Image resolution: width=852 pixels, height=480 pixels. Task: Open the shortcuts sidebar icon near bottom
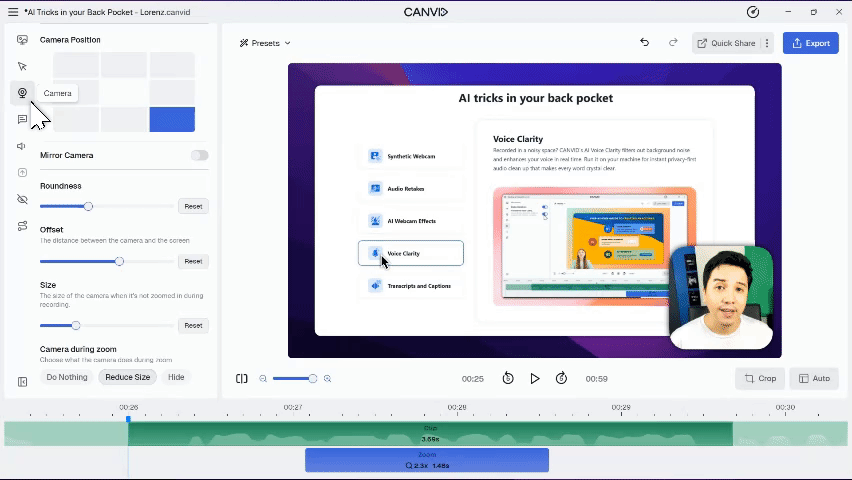(22, 226)
